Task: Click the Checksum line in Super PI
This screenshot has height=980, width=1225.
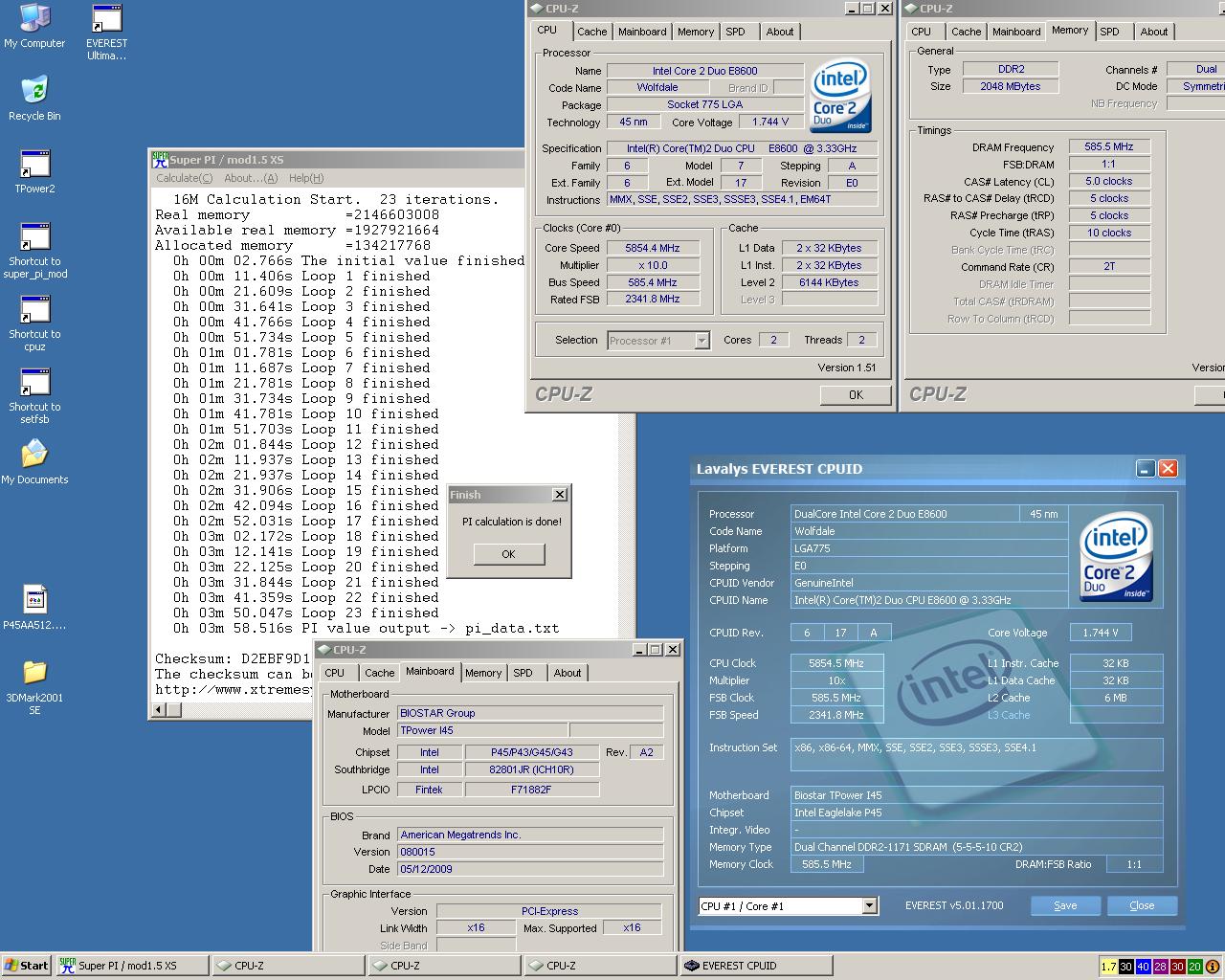Action: pos(234,658)
